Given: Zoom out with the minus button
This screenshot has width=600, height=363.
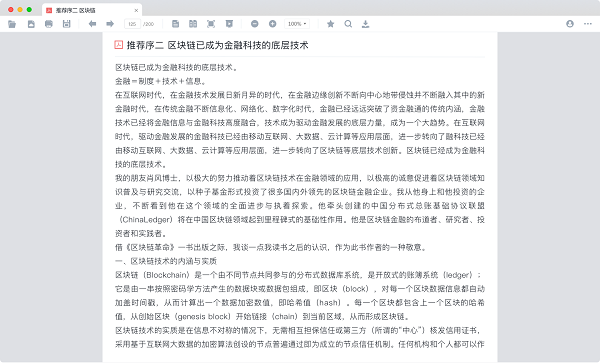Looking at the screenshot, I should [x=254, y=24].
